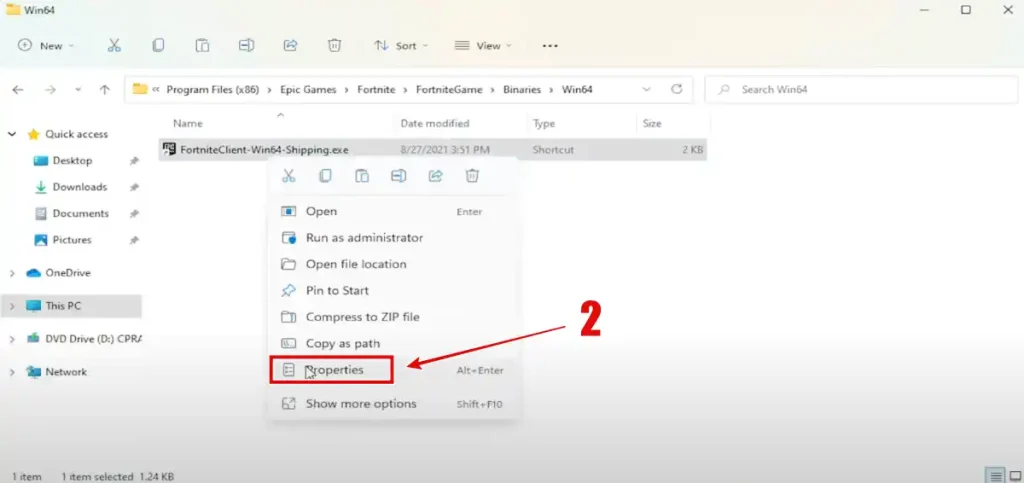The image size is (1024, 483).
Task: Choose Open from the context menu
Action: pos(392,211)
